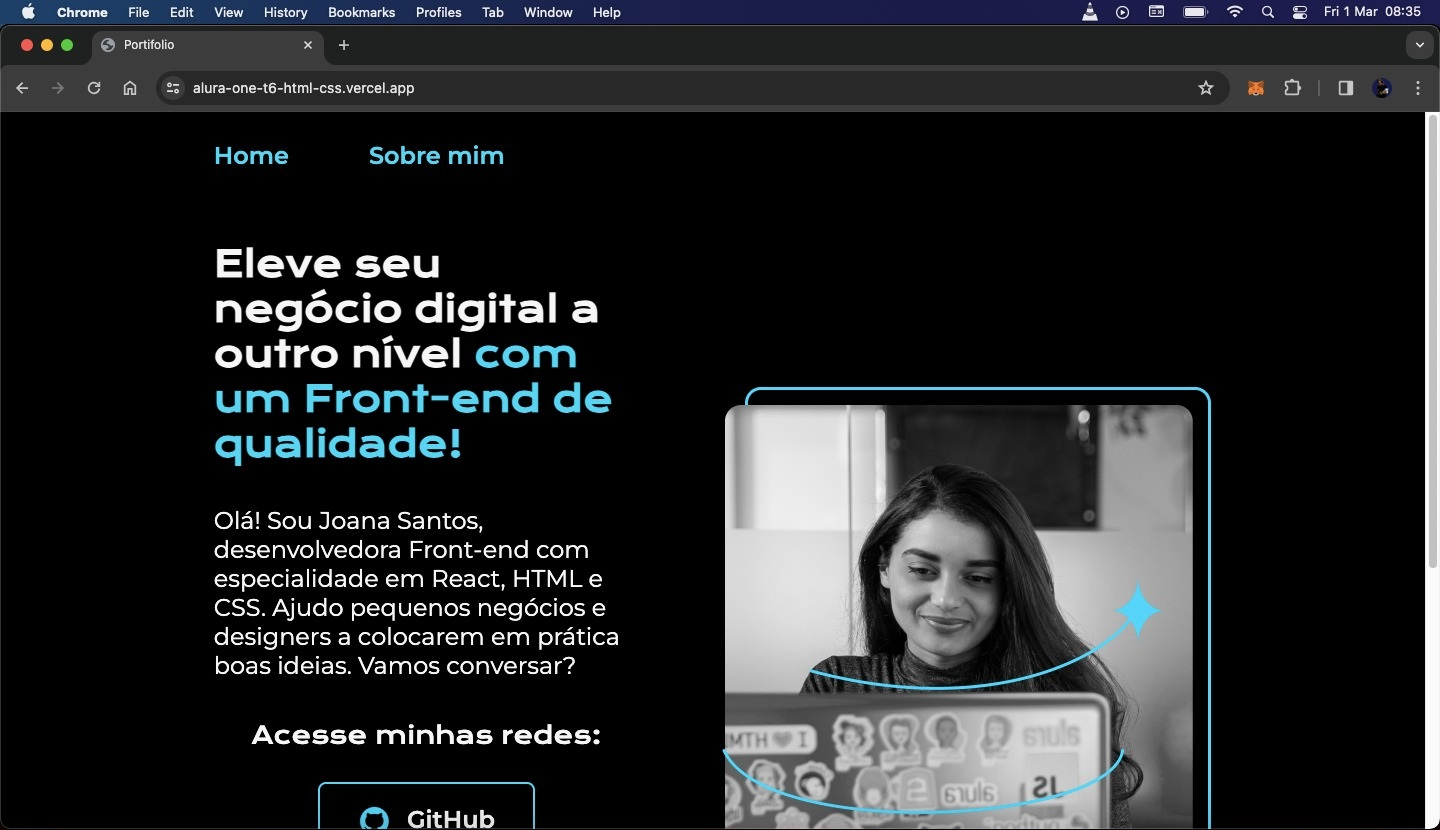Screen dimensions: 1440x830
Task: Click the date and time display
Action: coord(1372,12)
